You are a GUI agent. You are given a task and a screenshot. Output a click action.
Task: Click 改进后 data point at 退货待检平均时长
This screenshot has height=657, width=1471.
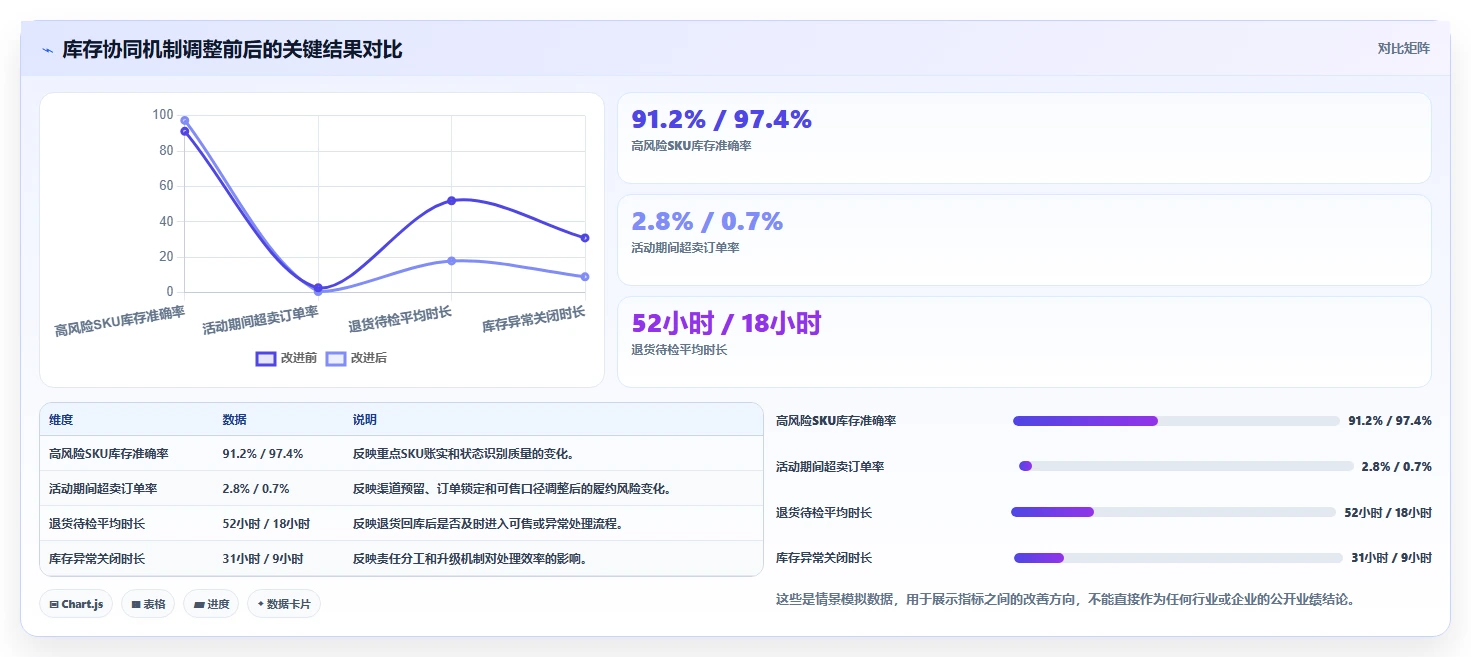[x=451, y=261]
